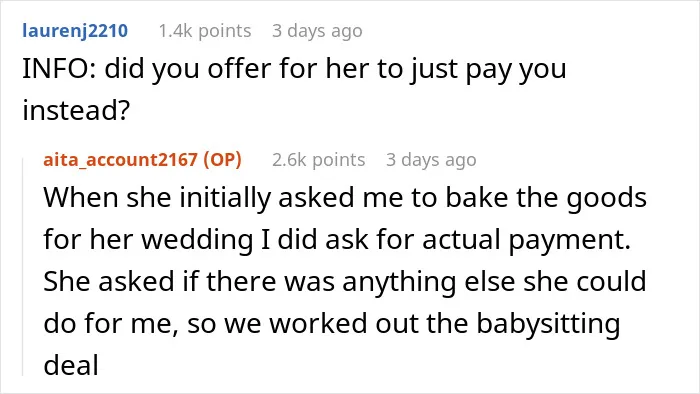The image size is (700, 394).
Task: Open laurenj2210's user profile
Action: click(75, 31)
